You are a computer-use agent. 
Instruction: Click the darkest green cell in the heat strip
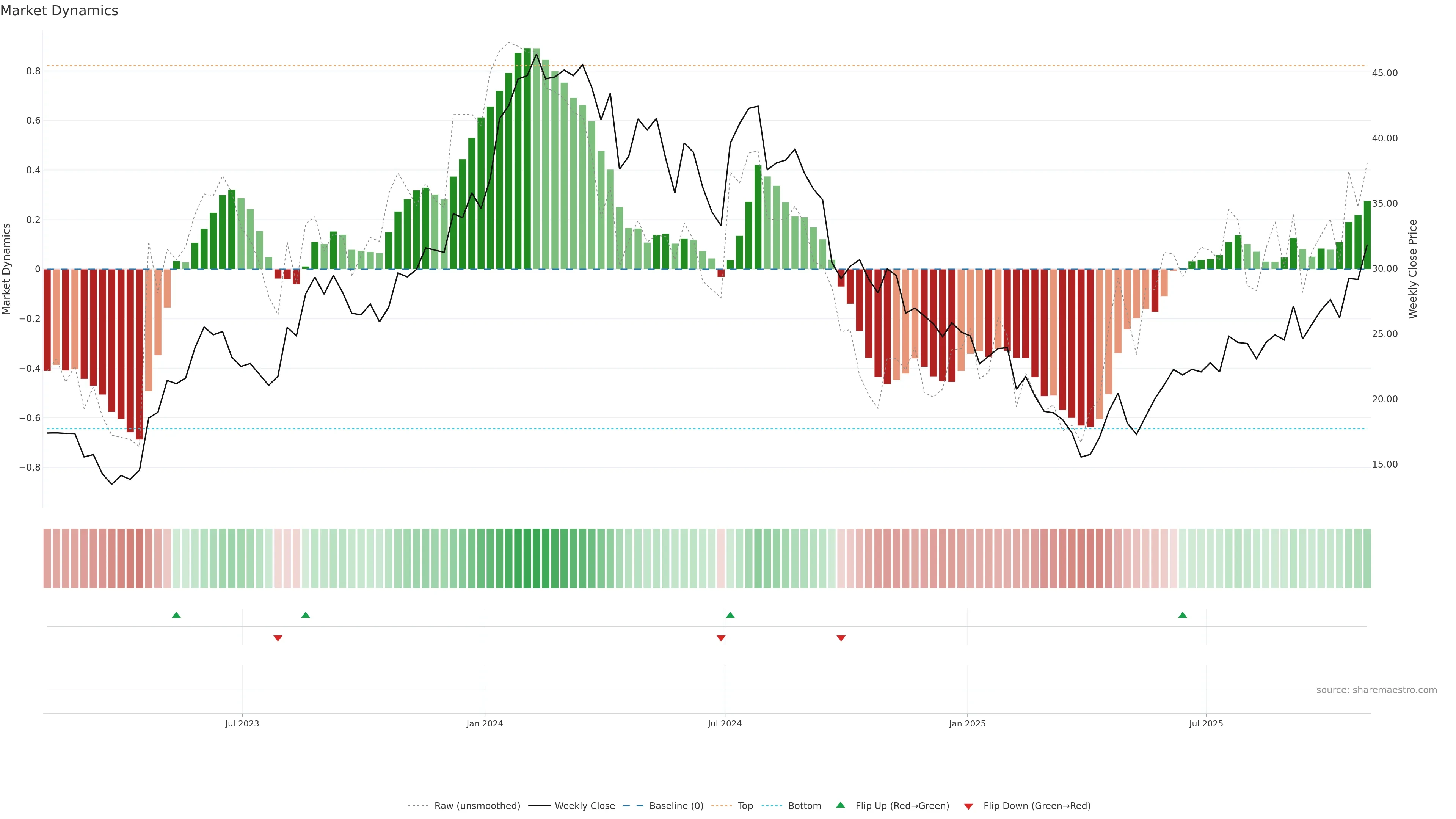(x=527, y=559)
